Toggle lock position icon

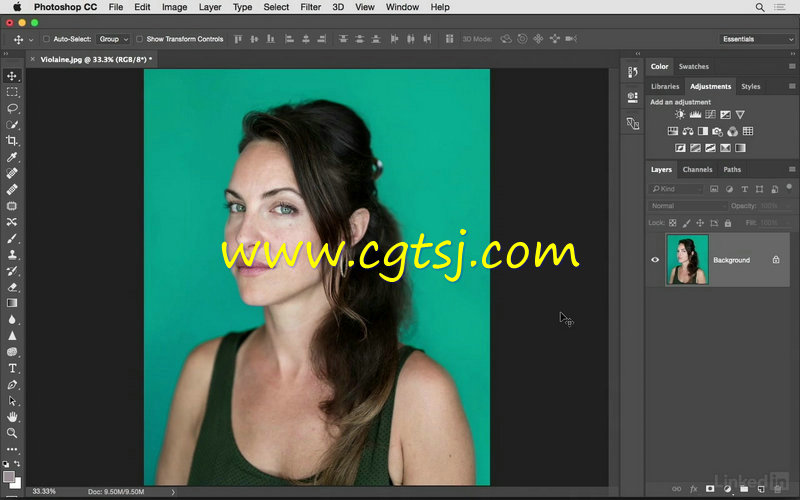click(700, 223)
